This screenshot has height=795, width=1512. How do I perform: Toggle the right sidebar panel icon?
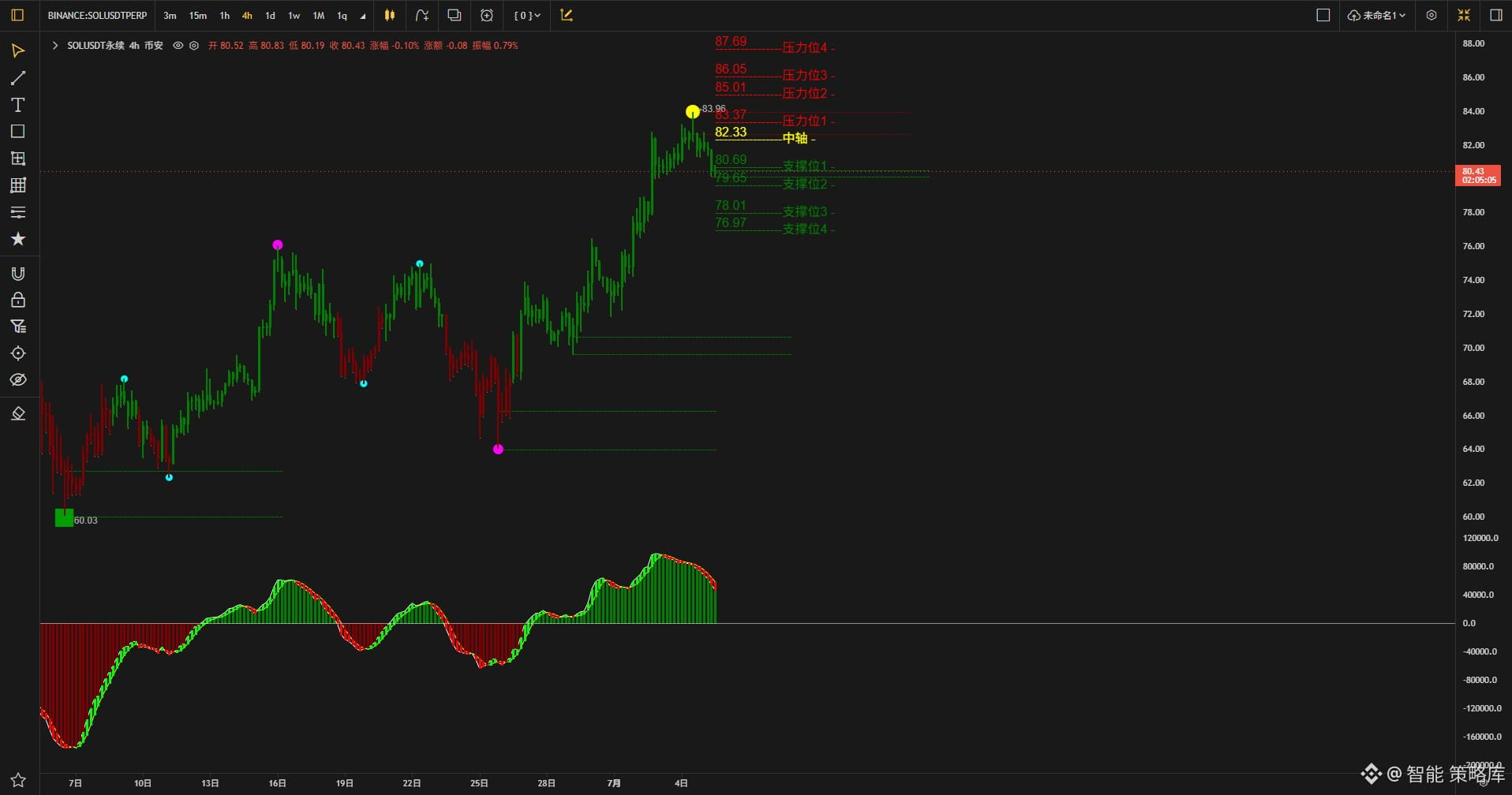[x=1495, y=15]
